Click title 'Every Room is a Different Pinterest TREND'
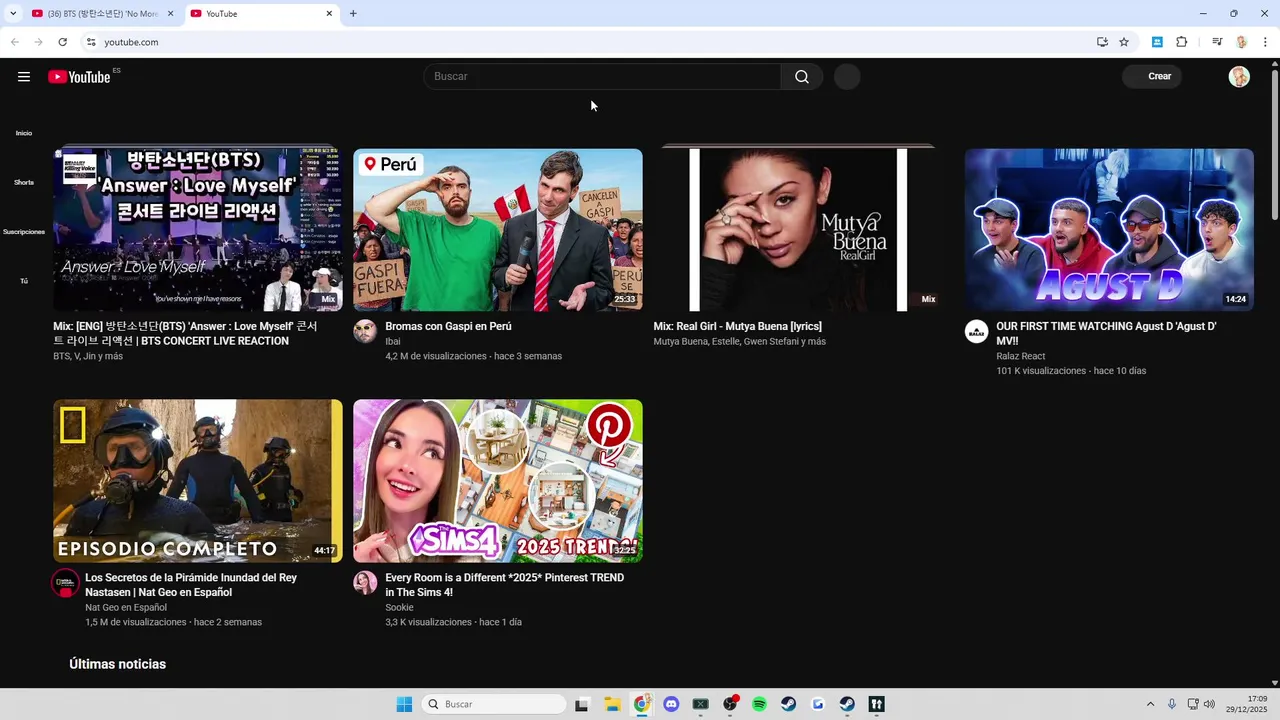The height and width of the screenshot is (720, 1280). pyautogui.click(x=504, y=585)
